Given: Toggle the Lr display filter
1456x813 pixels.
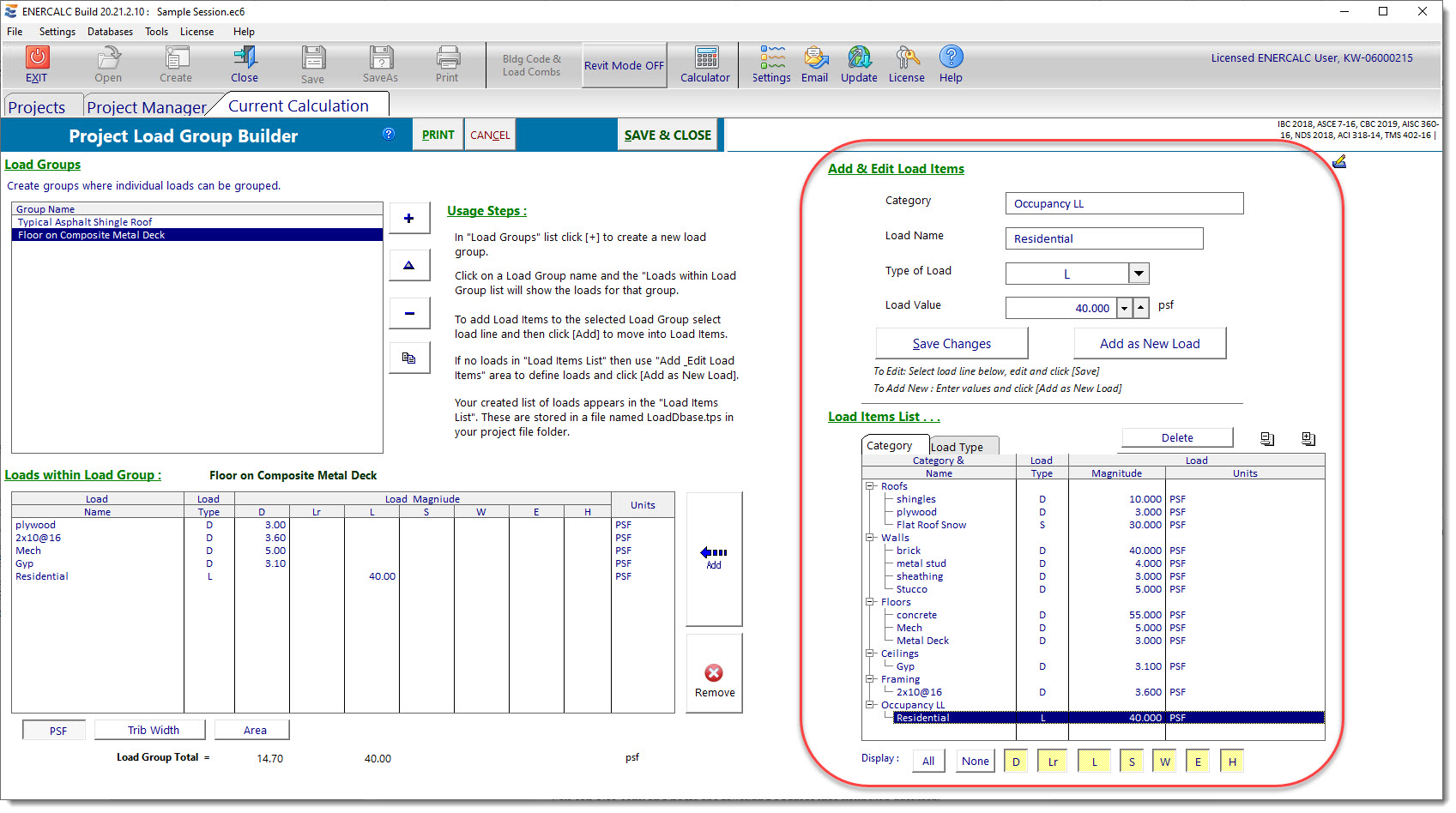Looking at the screenshot, I should 1052,761.
